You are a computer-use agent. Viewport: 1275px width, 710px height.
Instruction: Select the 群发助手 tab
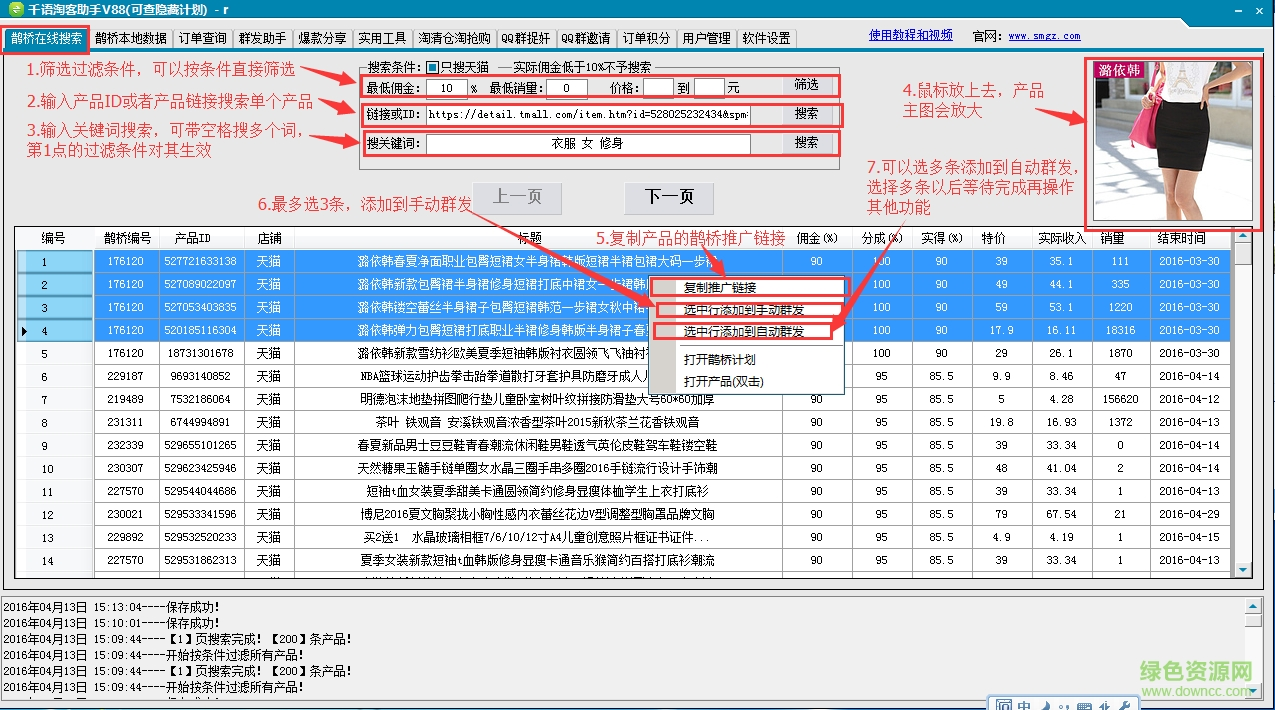[x=262, y=39]
